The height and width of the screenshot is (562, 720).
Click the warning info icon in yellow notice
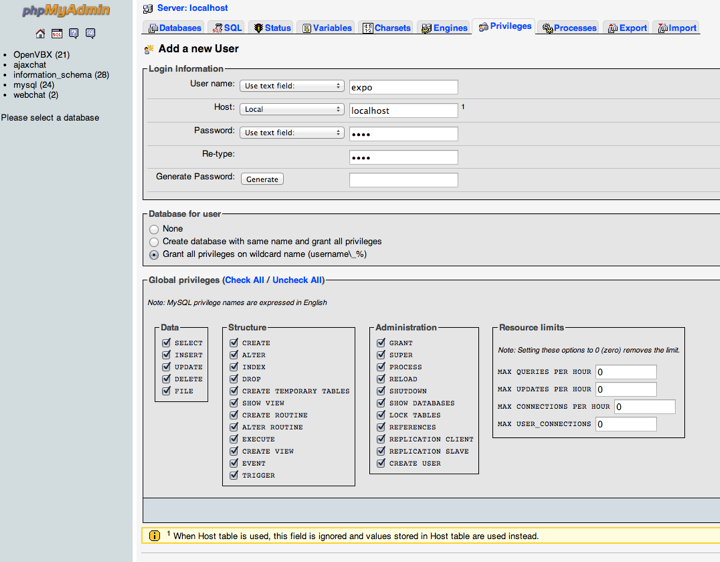[x=155, y=535]
